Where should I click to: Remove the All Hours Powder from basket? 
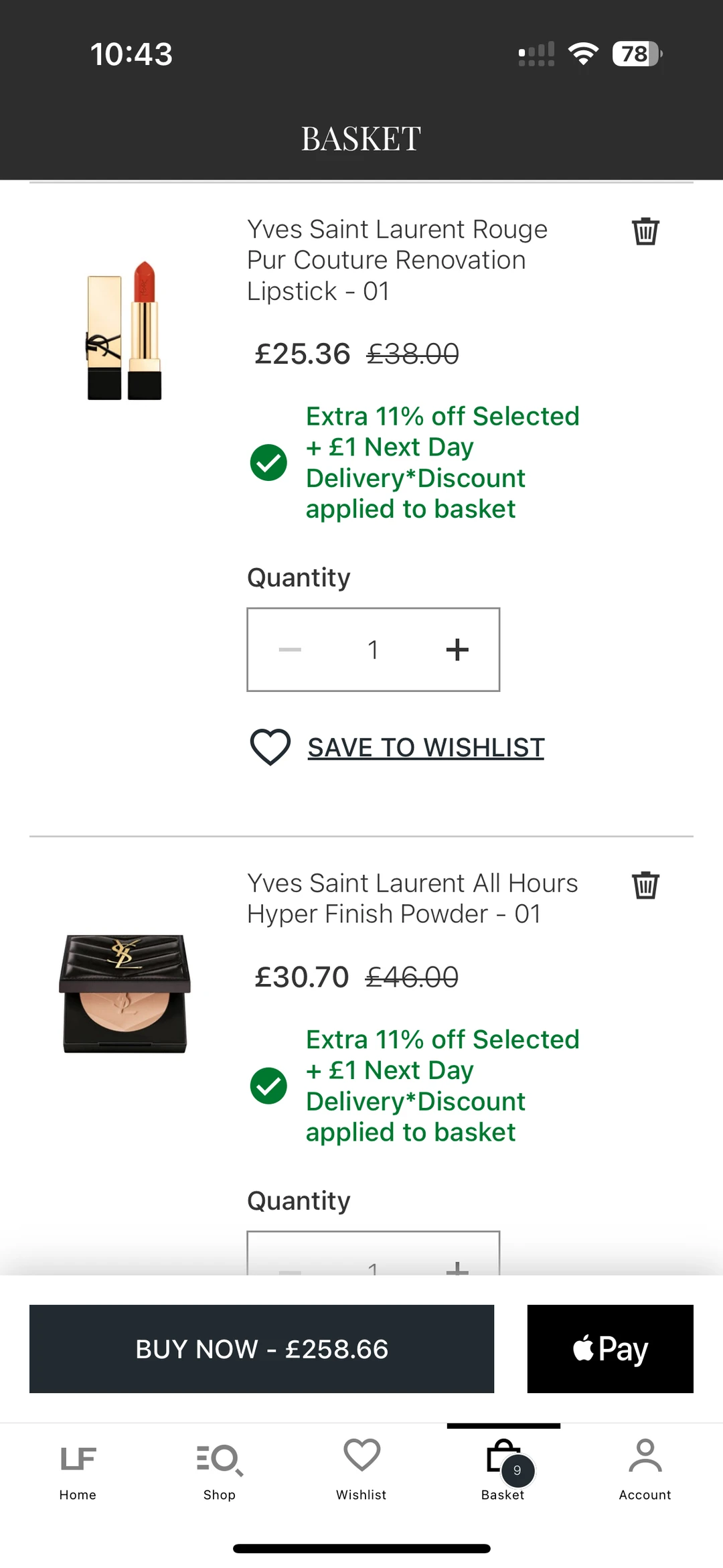click(645, 885)
